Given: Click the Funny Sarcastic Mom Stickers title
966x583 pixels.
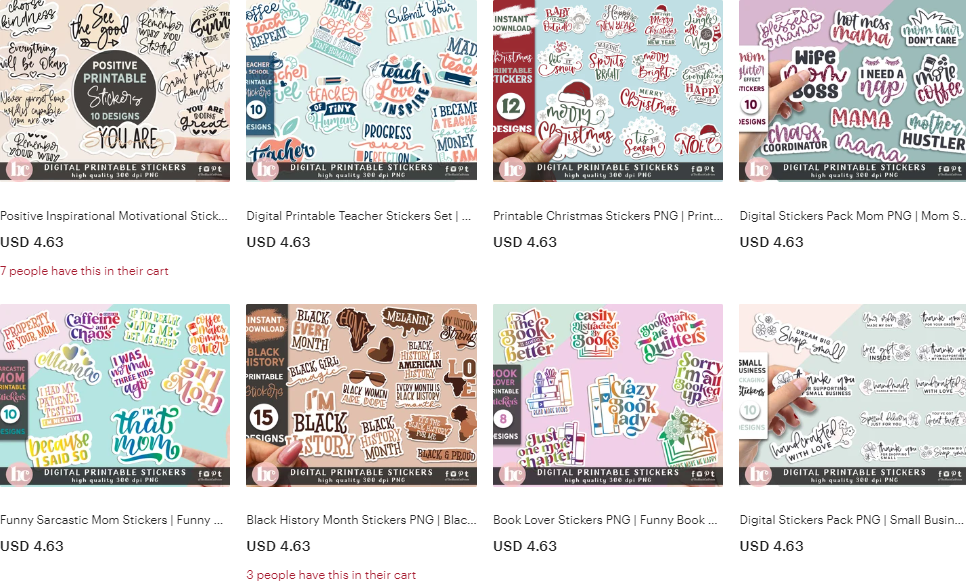Looking at the screenshot, I should [112, 520].
